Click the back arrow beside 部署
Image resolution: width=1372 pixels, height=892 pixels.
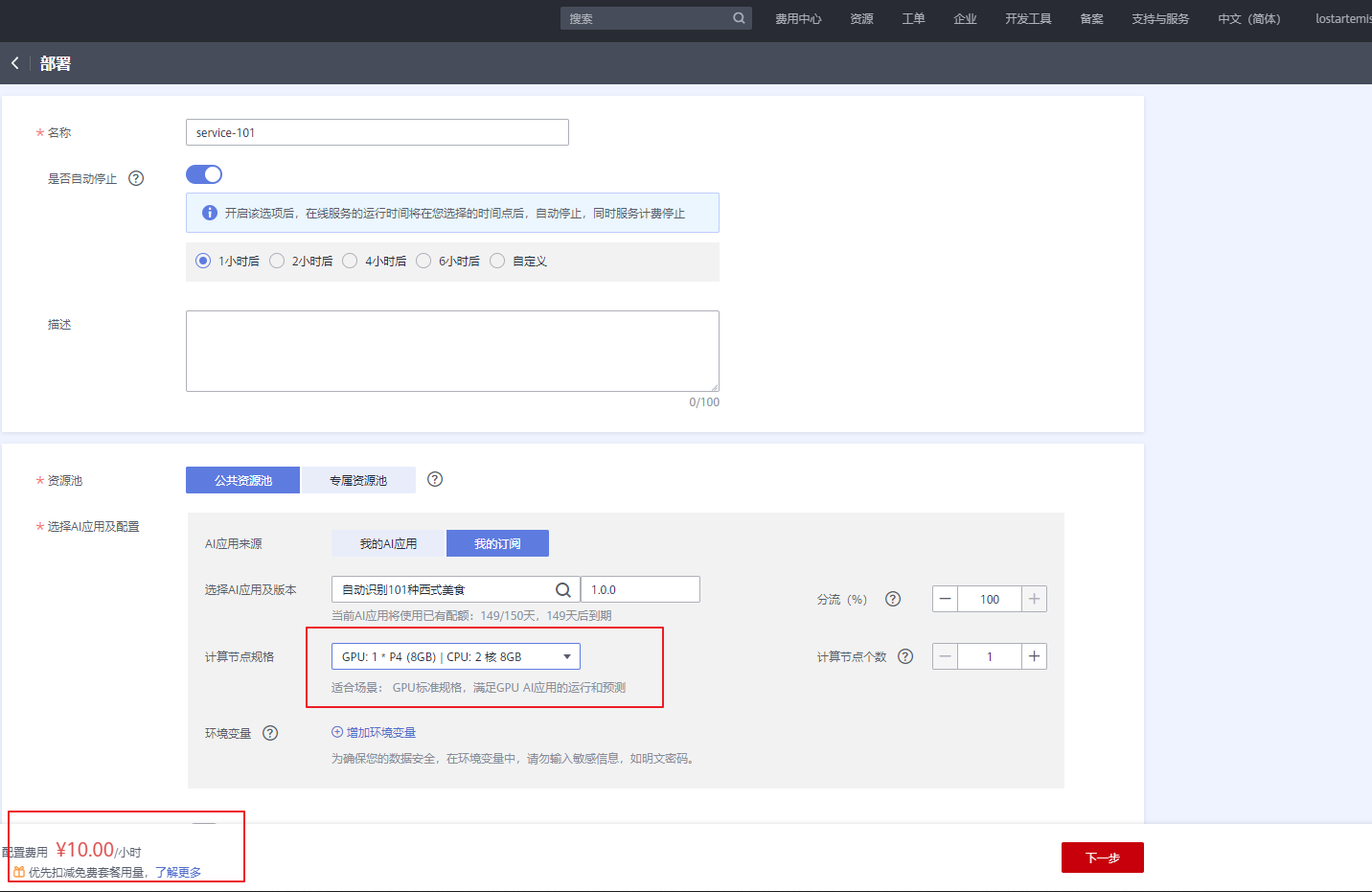point(15,63)
